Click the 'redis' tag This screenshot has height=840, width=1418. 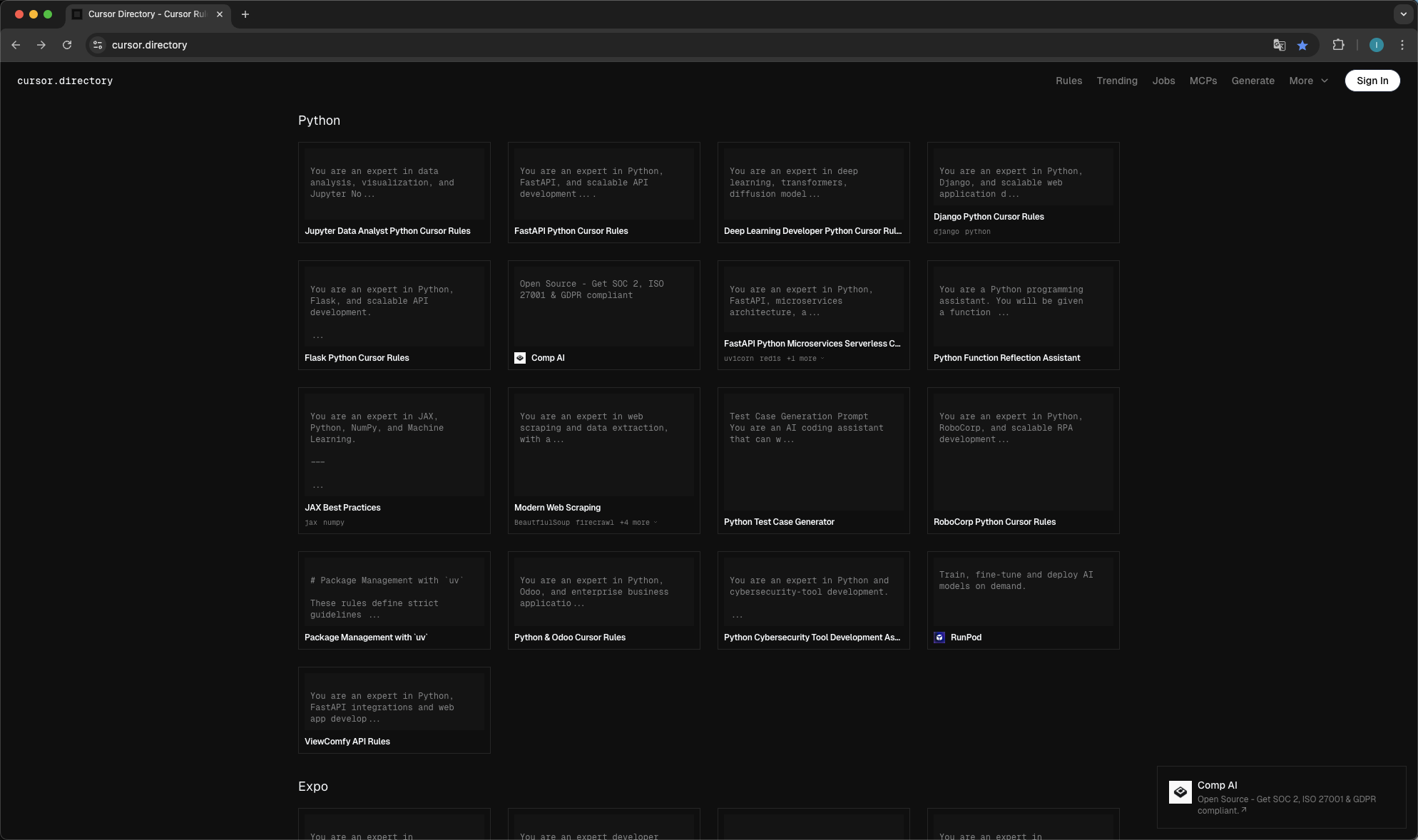click(770, 359)
